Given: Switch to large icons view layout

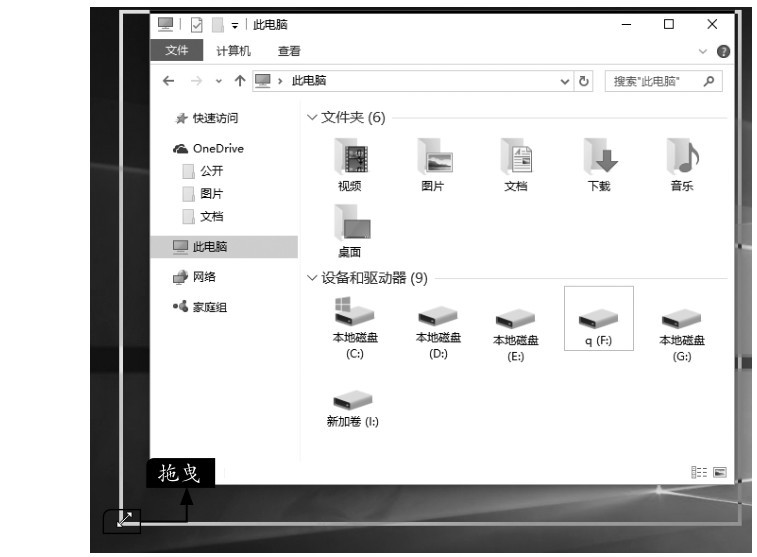Looking at the screenshot, I should tap(719, 472).
